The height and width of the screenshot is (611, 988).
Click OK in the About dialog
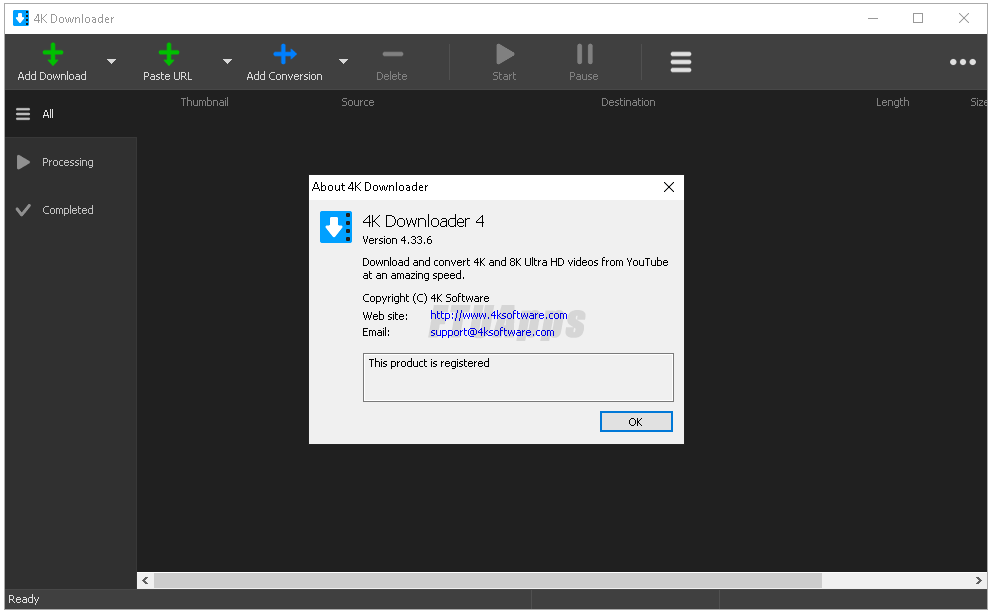click(x=636, y=422)
